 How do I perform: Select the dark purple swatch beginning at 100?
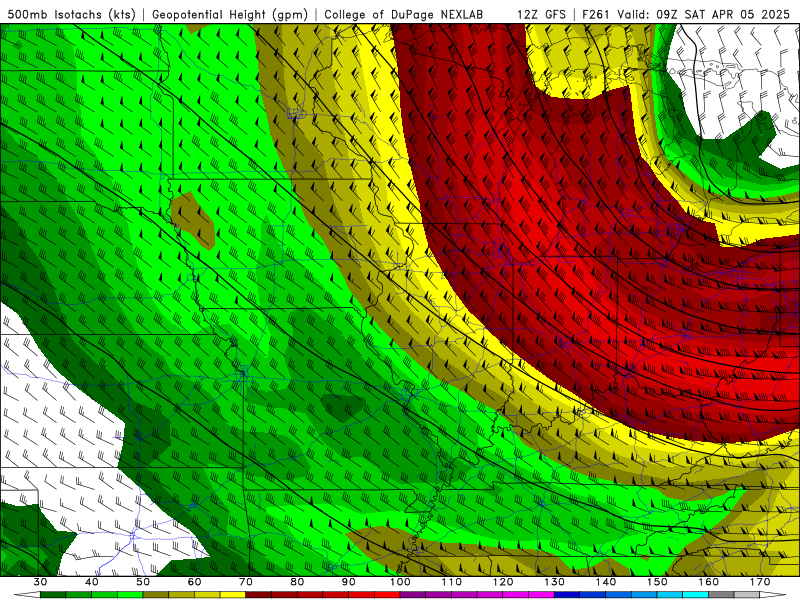coord(413,594)
